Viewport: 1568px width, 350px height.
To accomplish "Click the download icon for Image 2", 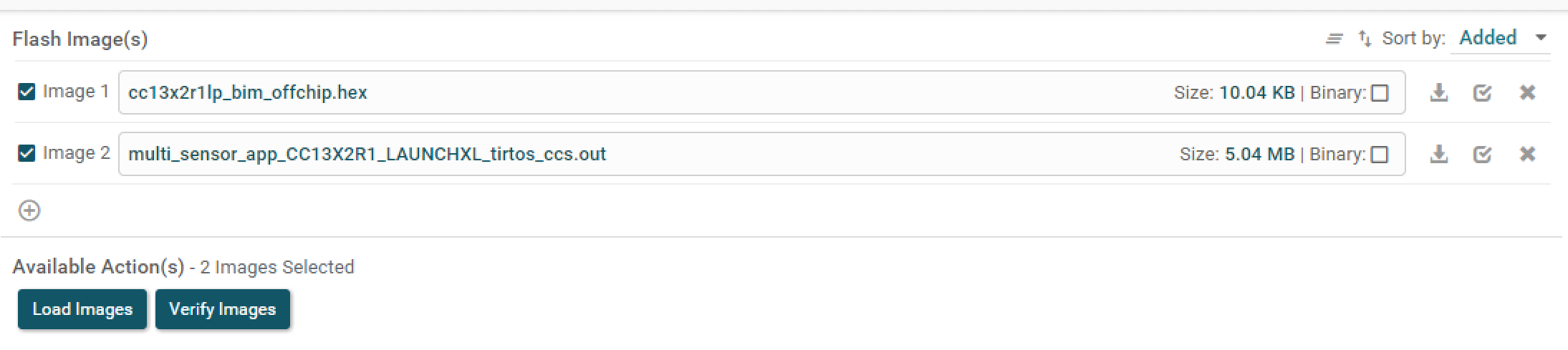I will pos(1438,154).
